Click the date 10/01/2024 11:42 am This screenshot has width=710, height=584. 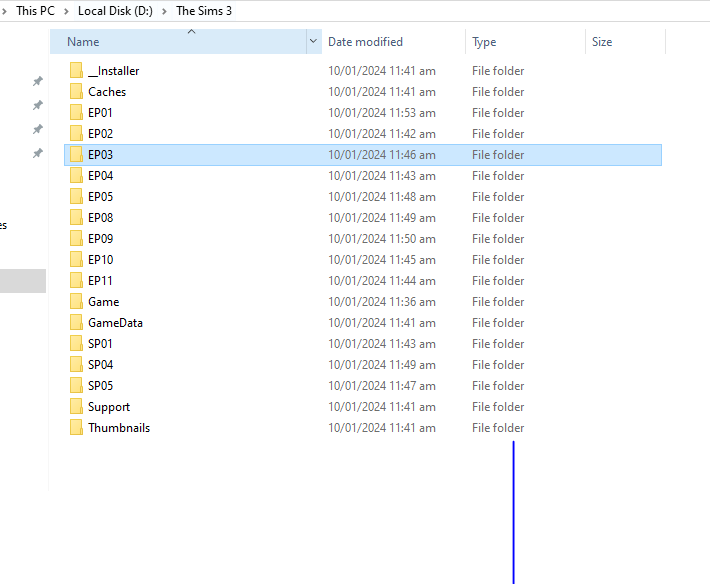[x=382, y=134]
